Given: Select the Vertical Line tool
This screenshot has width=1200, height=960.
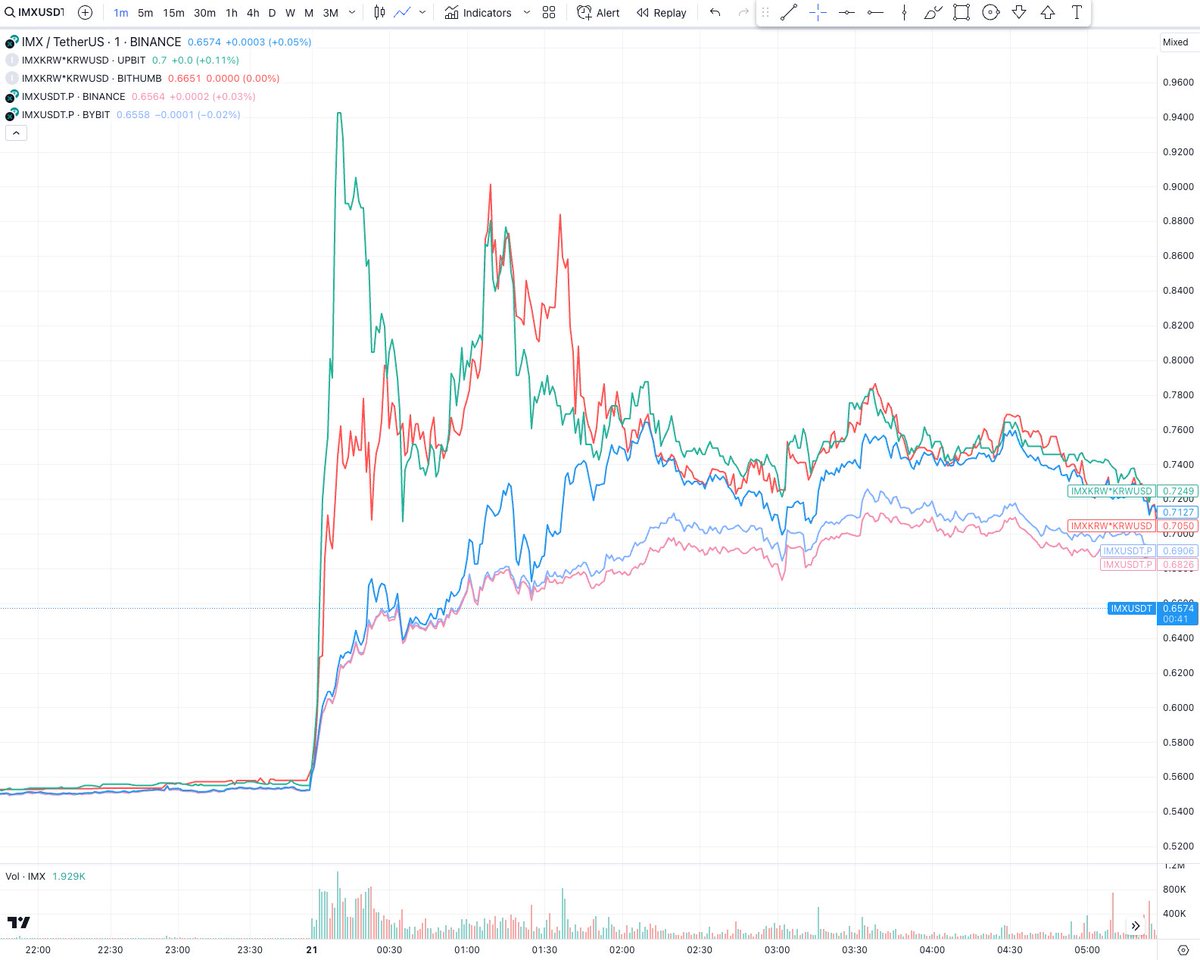Looking at the screenshot, I should (904, 13).
